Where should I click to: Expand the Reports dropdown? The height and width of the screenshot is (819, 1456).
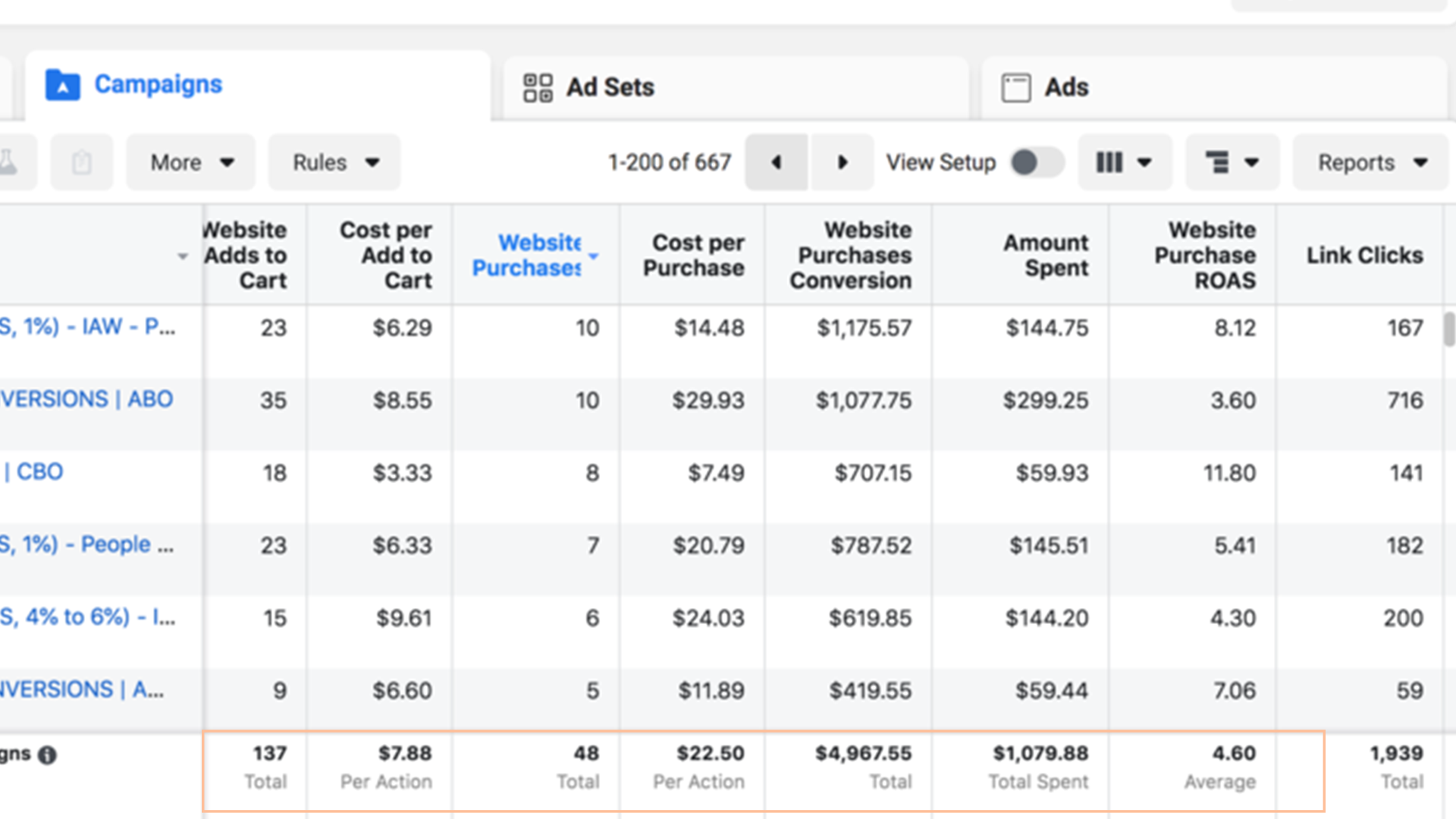pyautogui.click(x=1371, y=162)
